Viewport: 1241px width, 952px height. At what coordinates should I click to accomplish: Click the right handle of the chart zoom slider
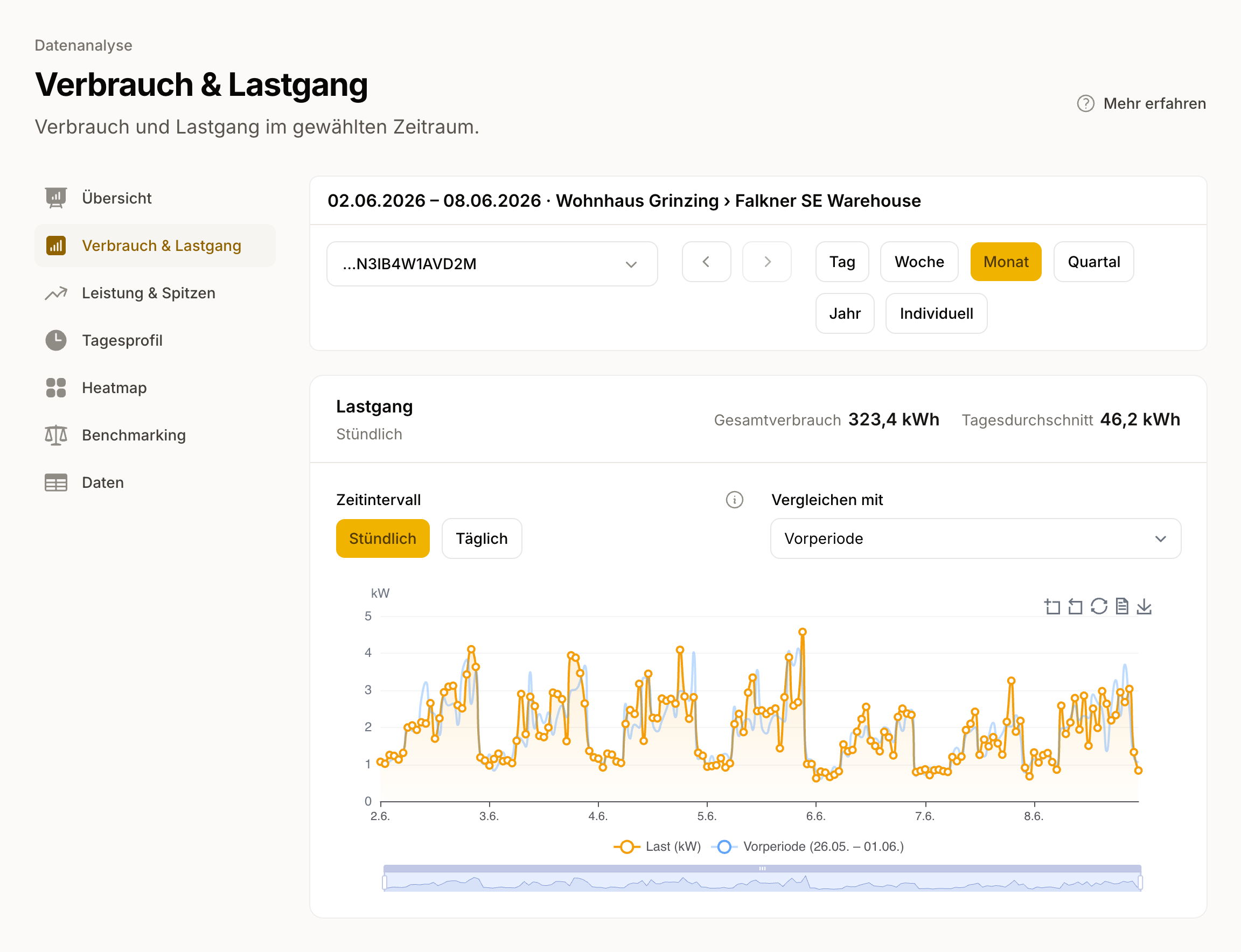coord(1140,883)
